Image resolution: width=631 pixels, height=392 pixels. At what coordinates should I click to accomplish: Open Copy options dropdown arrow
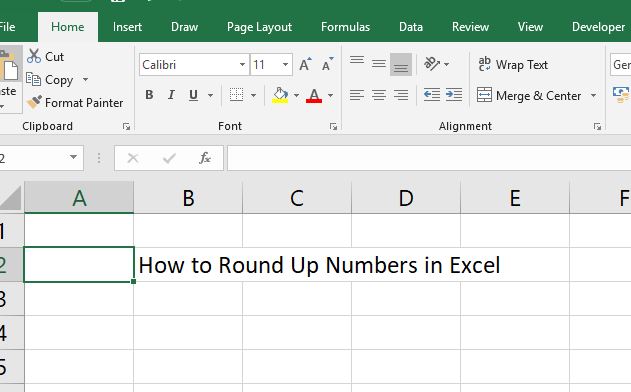tap(85, 79)
